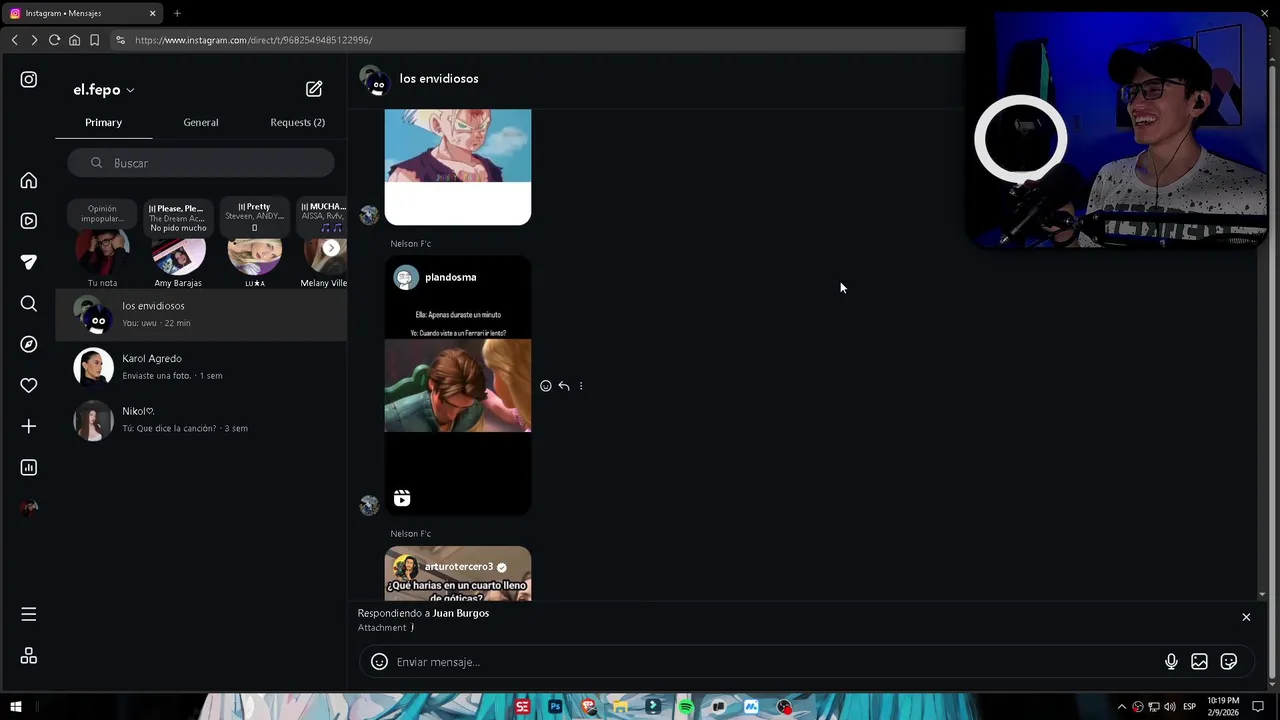
Task: Go to Home feed in sidebar
Action: point(29,180)
